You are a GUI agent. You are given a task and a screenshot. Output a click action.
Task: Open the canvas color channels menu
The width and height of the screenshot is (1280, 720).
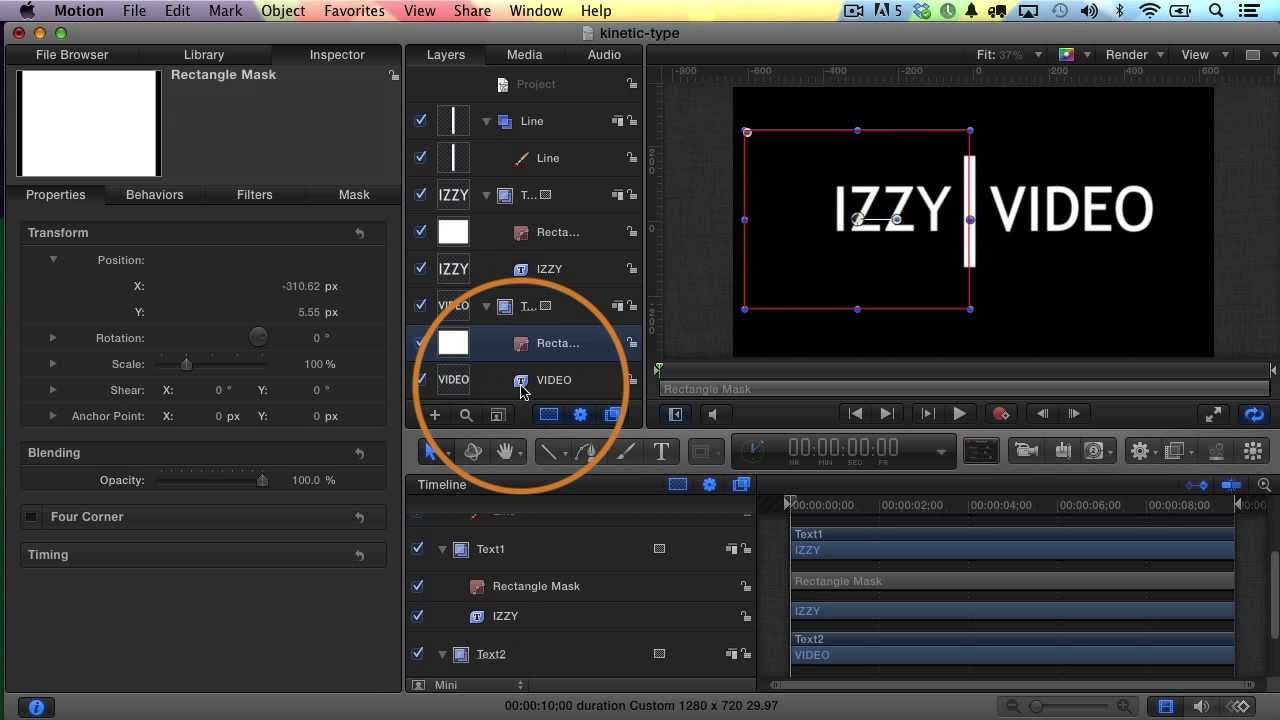pyautogui.click(x=1072, y=55)
